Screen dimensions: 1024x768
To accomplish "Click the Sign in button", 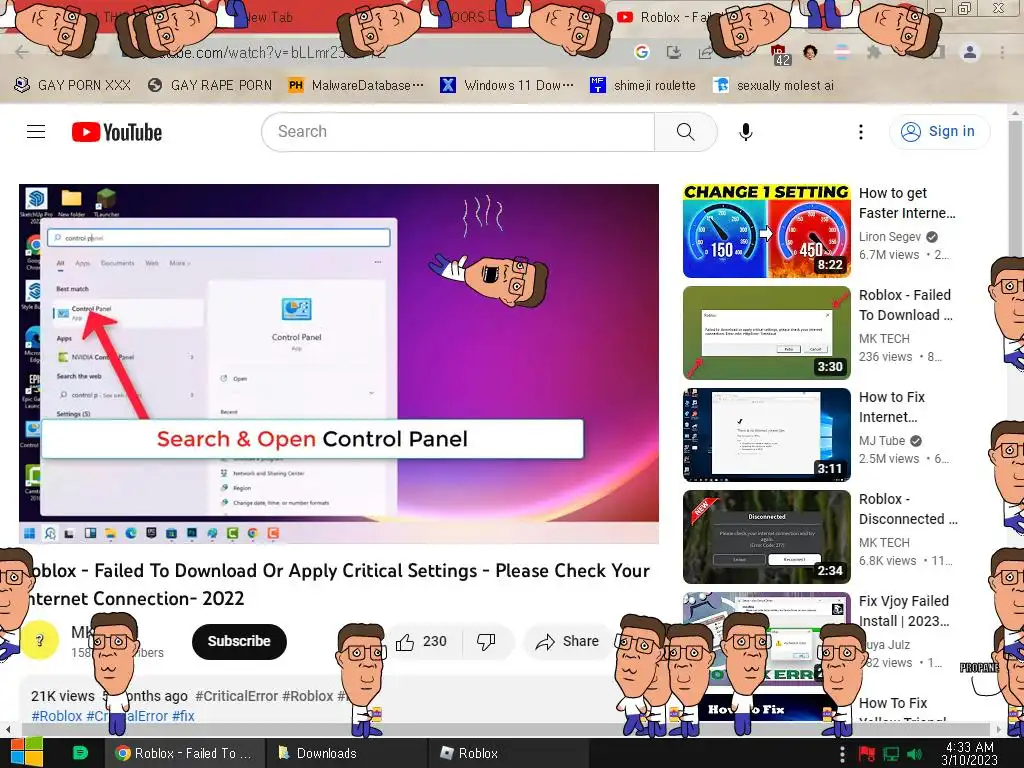I will [939, 131].
